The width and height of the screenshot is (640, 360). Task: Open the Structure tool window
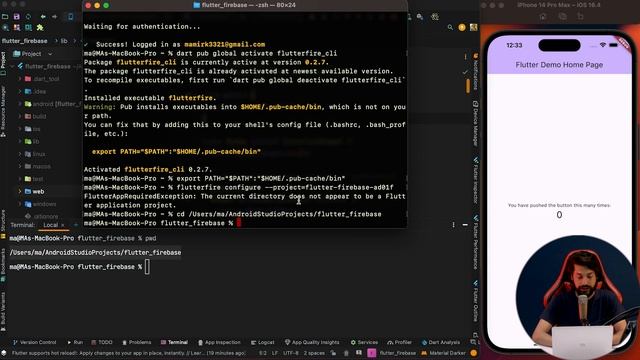pyautogui.click(x=3, y=224)
